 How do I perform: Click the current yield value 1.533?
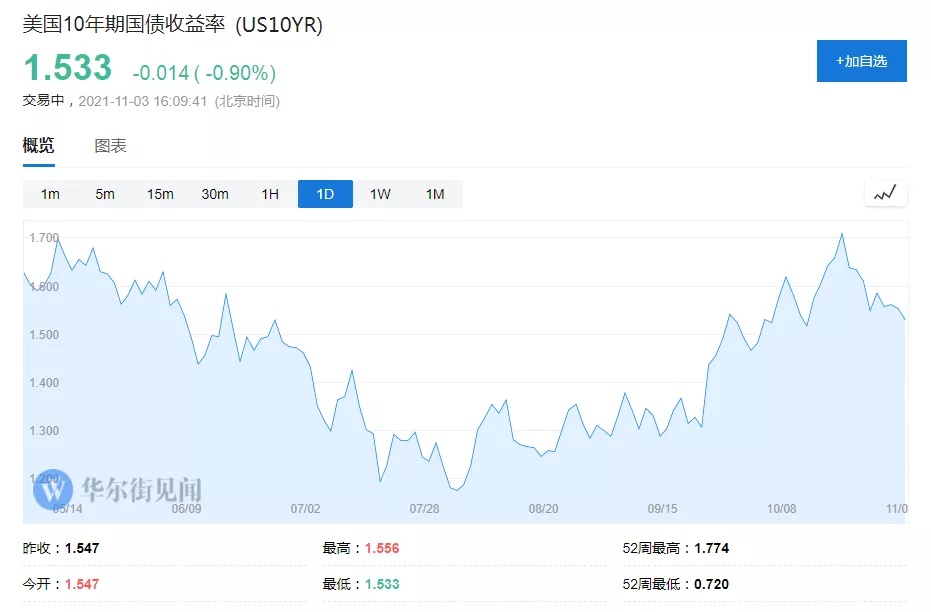click(68, 67)
